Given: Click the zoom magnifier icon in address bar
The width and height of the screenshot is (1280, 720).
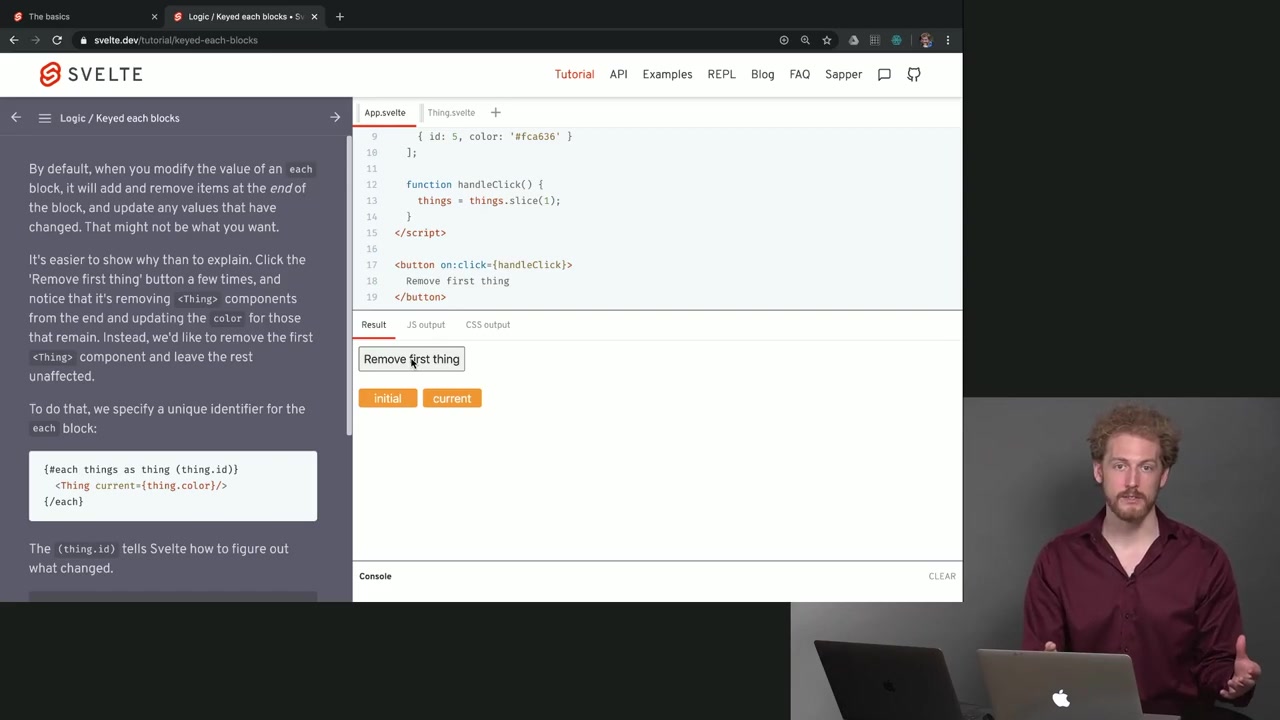Looking at the screenshot, I should (805, 40).
